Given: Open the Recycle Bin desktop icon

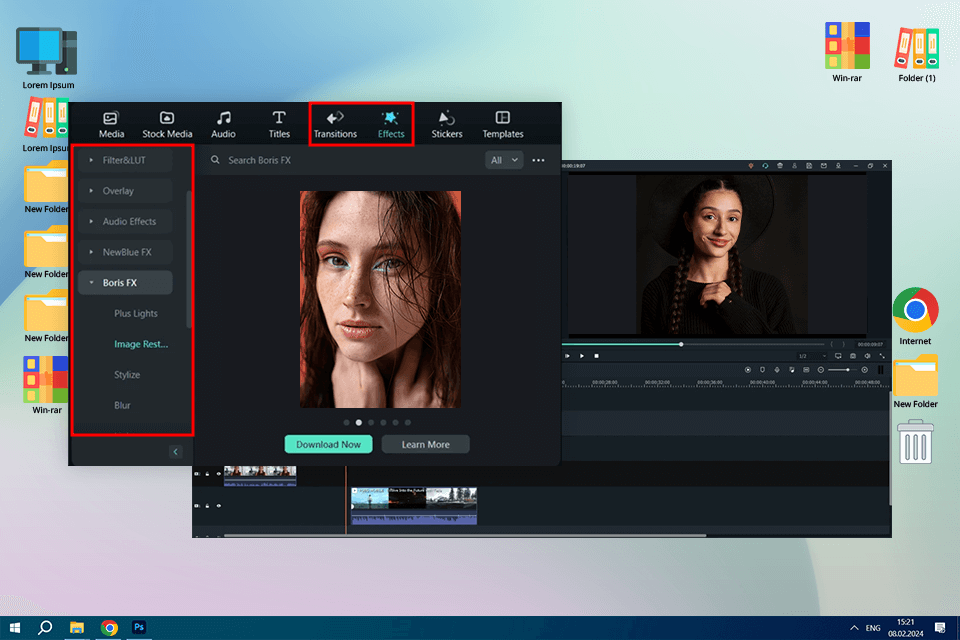Looking at the screenshot, I should [x=915, y=442].
